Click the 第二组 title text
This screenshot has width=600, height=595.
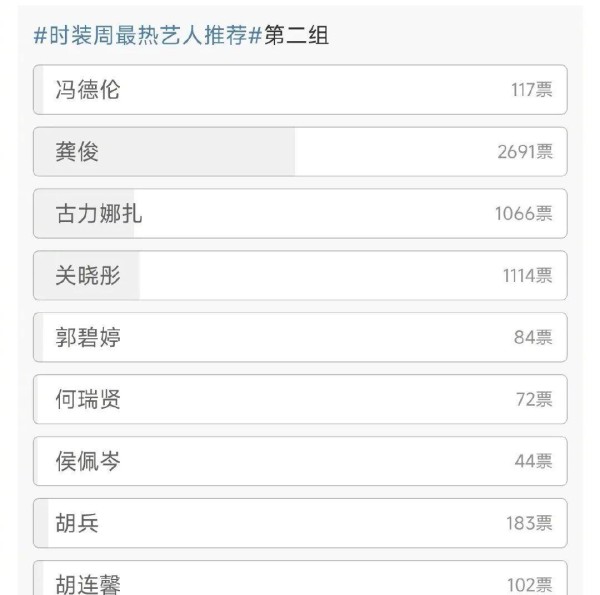(x=297, y=35)
